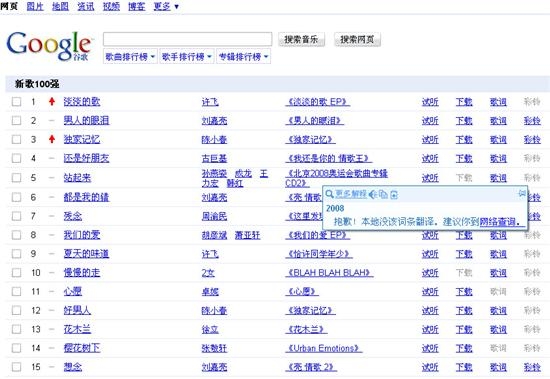The image size is (550, 379).
Task: Expand the 更多 menu in the top bar
Action: 166,6
